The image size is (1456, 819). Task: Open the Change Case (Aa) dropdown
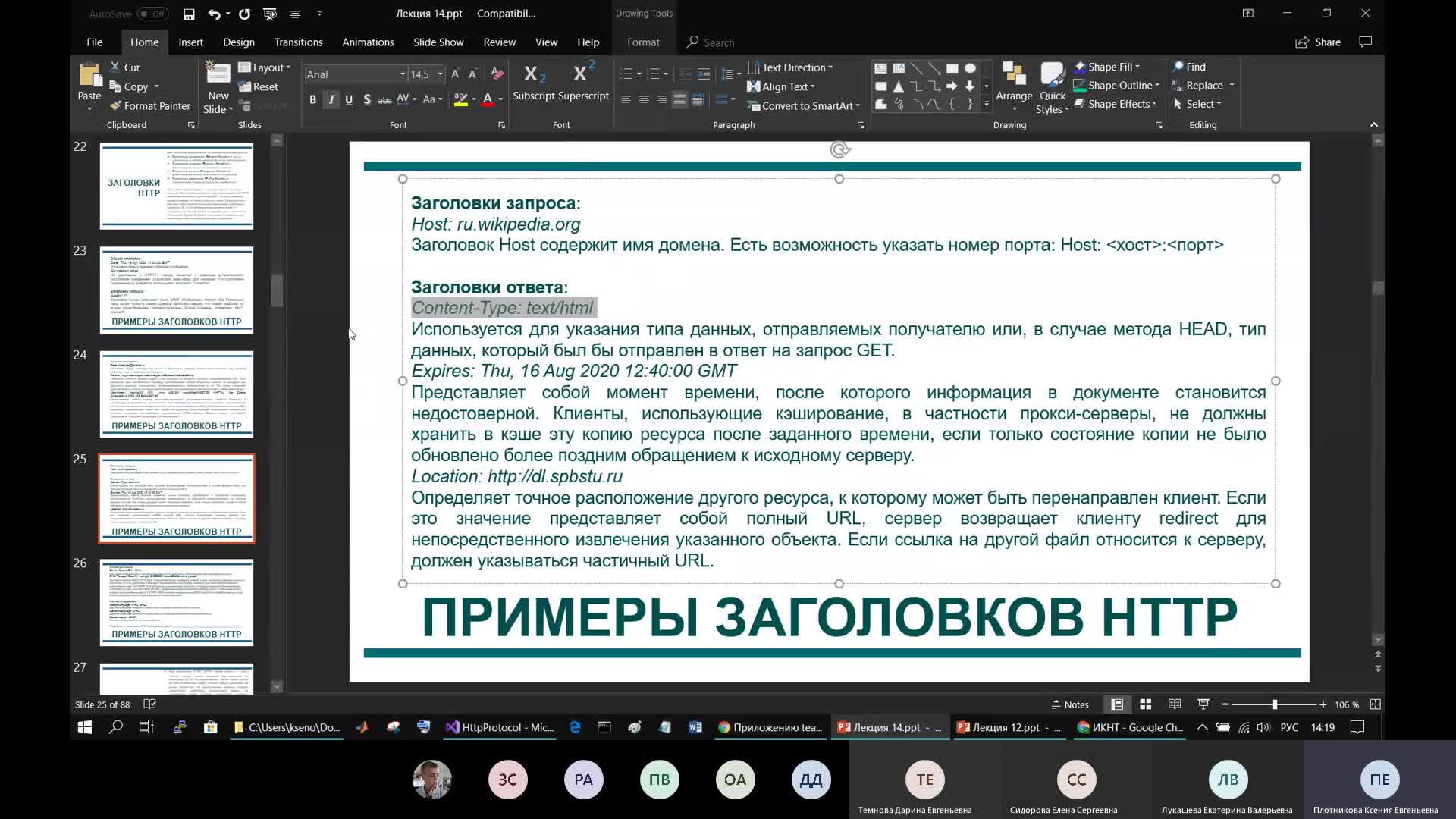pyautogui.click(x=432, y=99)
